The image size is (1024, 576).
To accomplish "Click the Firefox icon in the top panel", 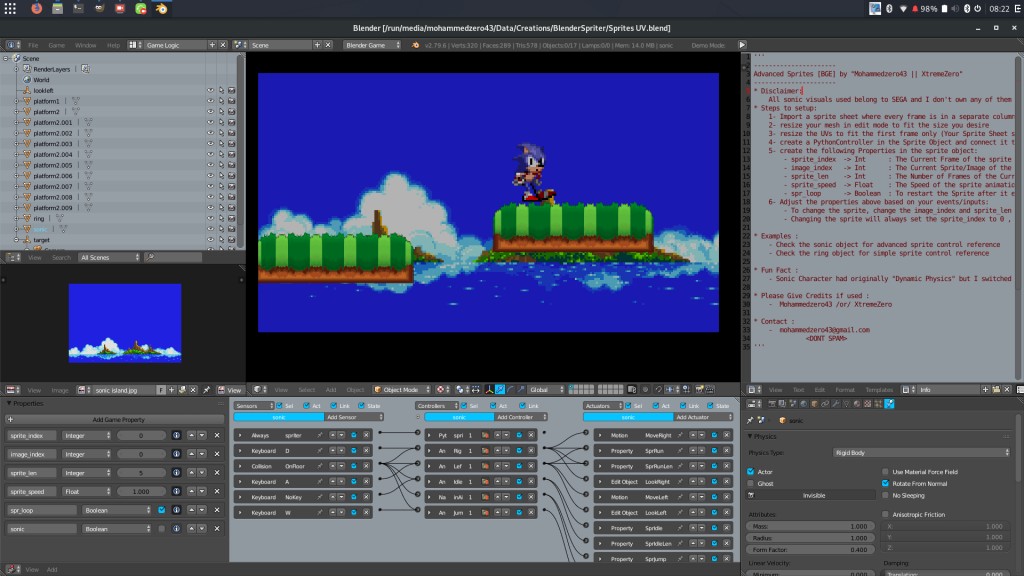I will point(37,8).
